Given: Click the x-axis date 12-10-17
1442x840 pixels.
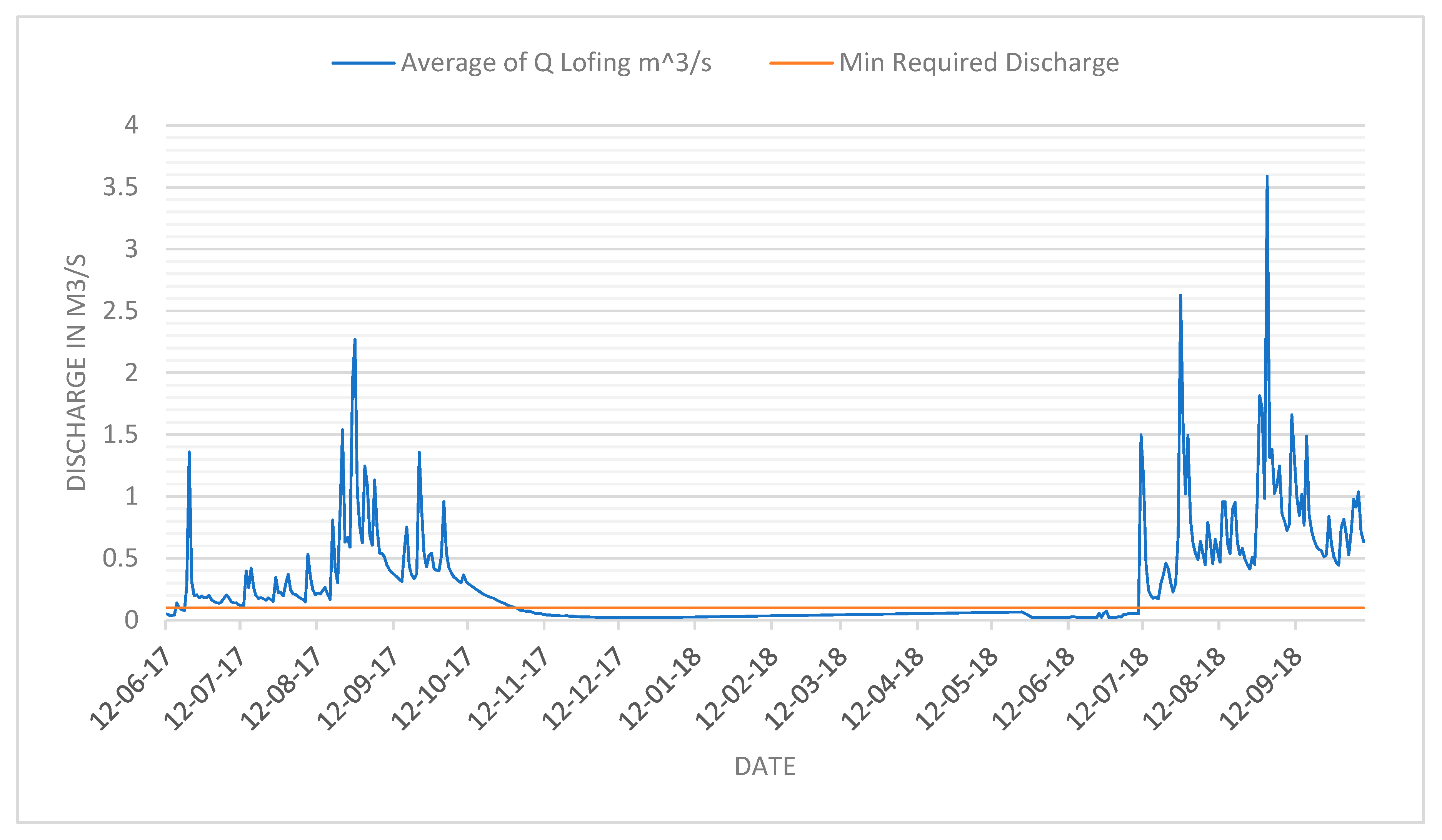Looking at the screenshot, I should pos(432,688).
